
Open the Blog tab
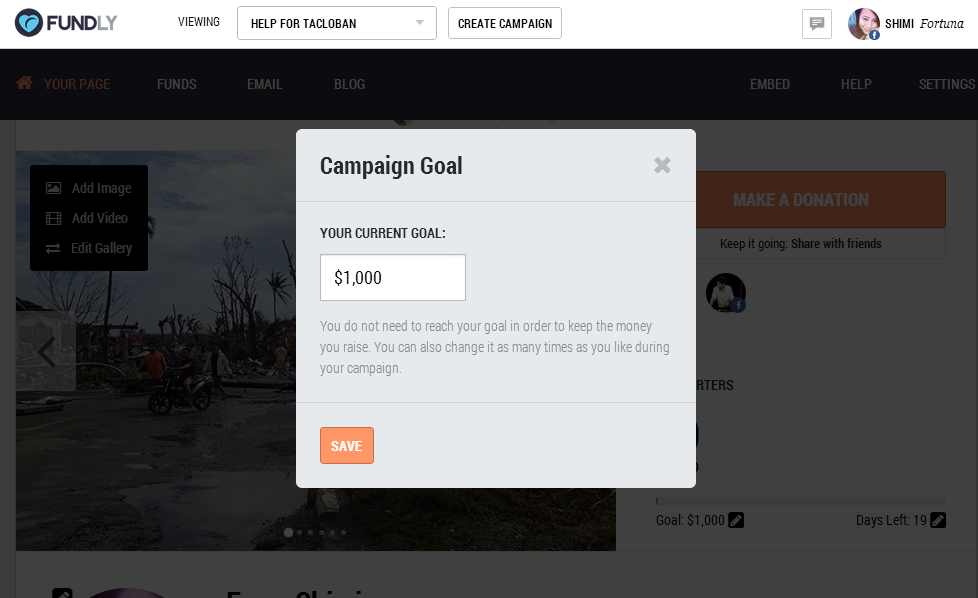click(349, 84)
